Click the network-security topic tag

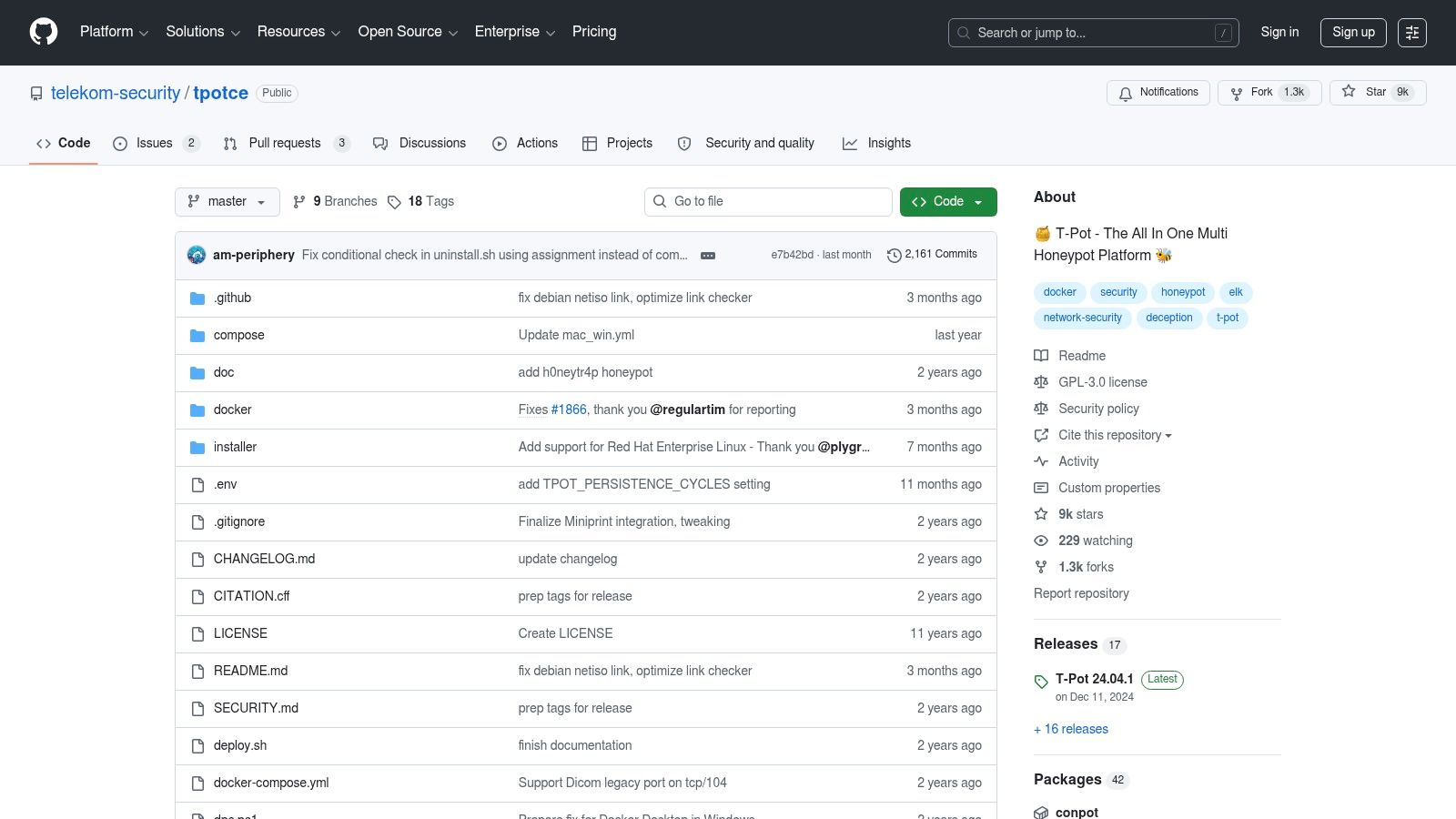pyautogui.click(x=1083, y=318)
